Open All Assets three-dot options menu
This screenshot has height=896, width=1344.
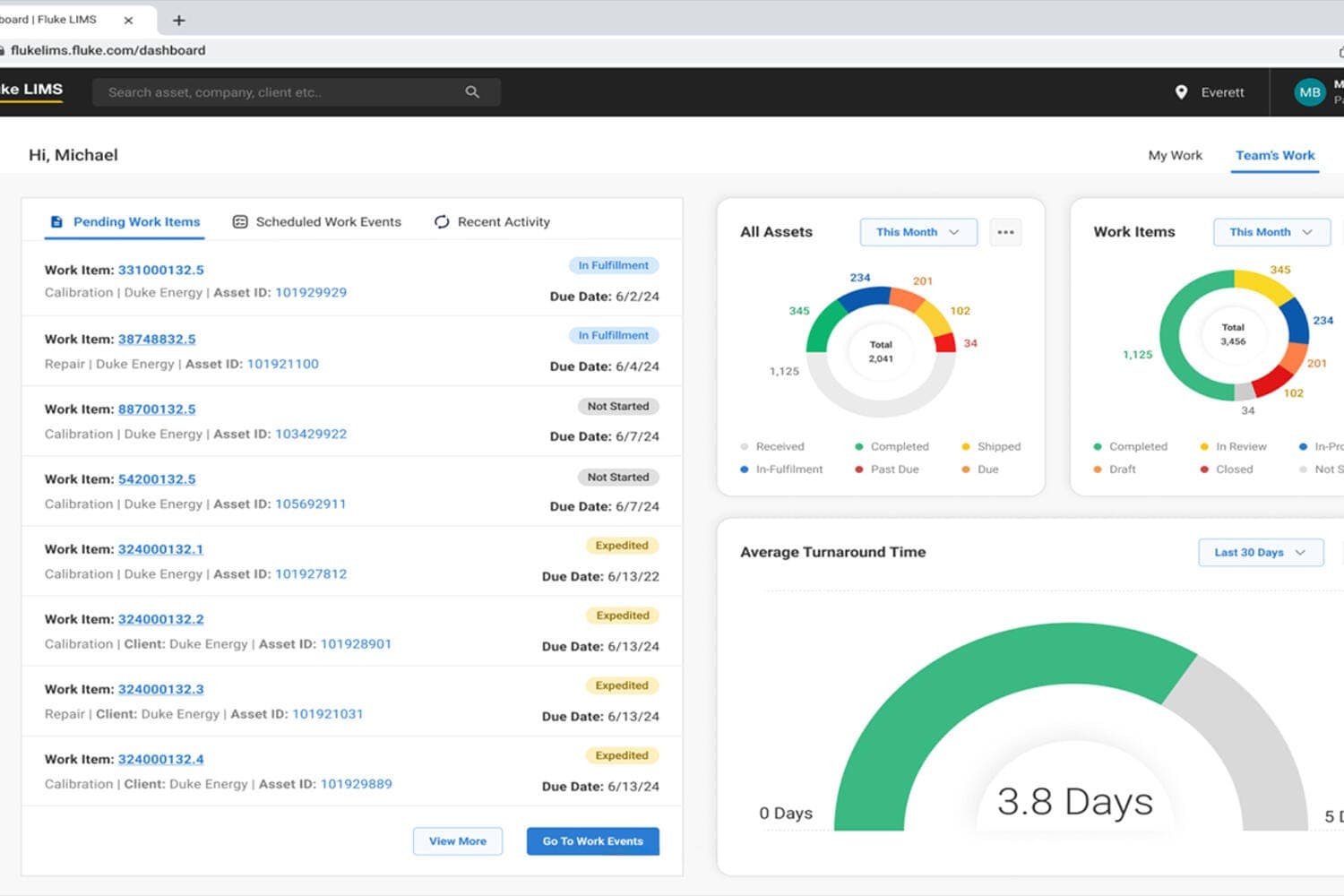[x=1005, y=232]
